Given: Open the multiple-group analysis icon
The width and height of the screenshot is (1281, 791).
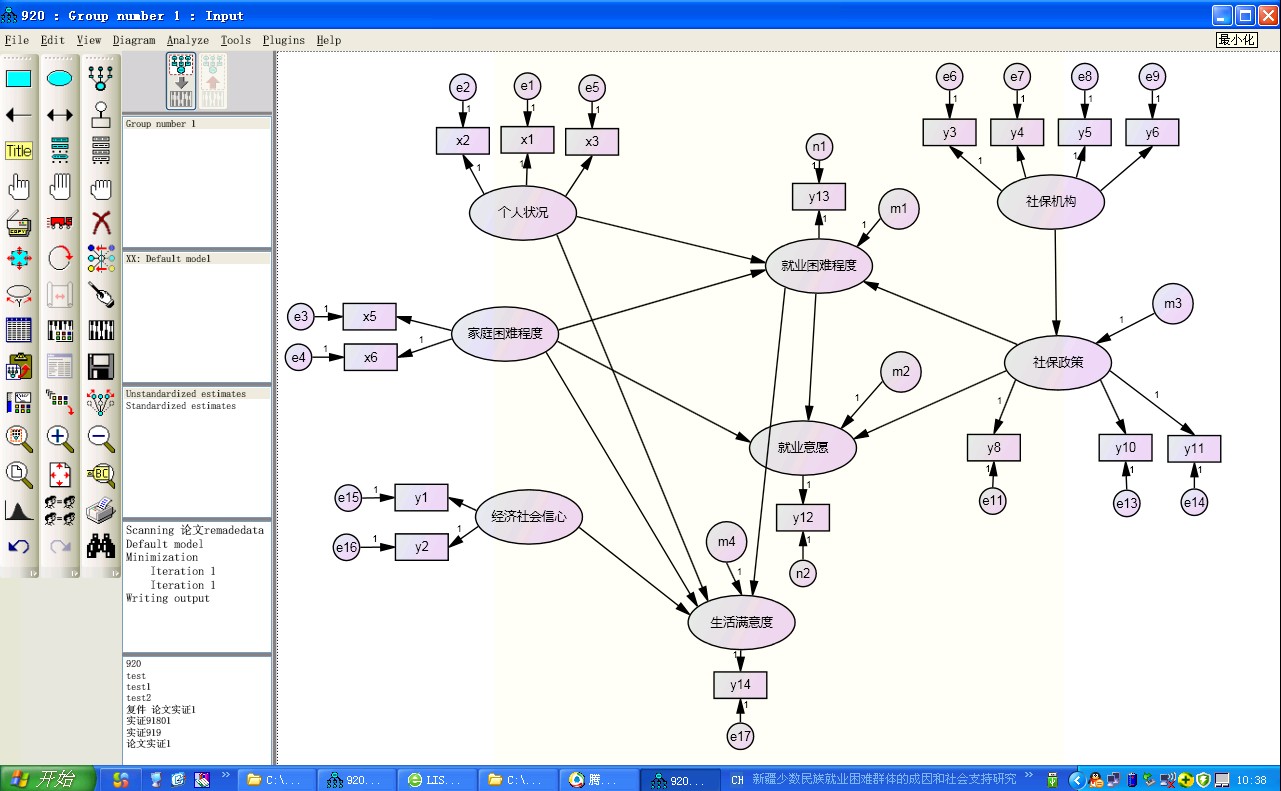Looking at the screenshot, I should coord(60,510).
